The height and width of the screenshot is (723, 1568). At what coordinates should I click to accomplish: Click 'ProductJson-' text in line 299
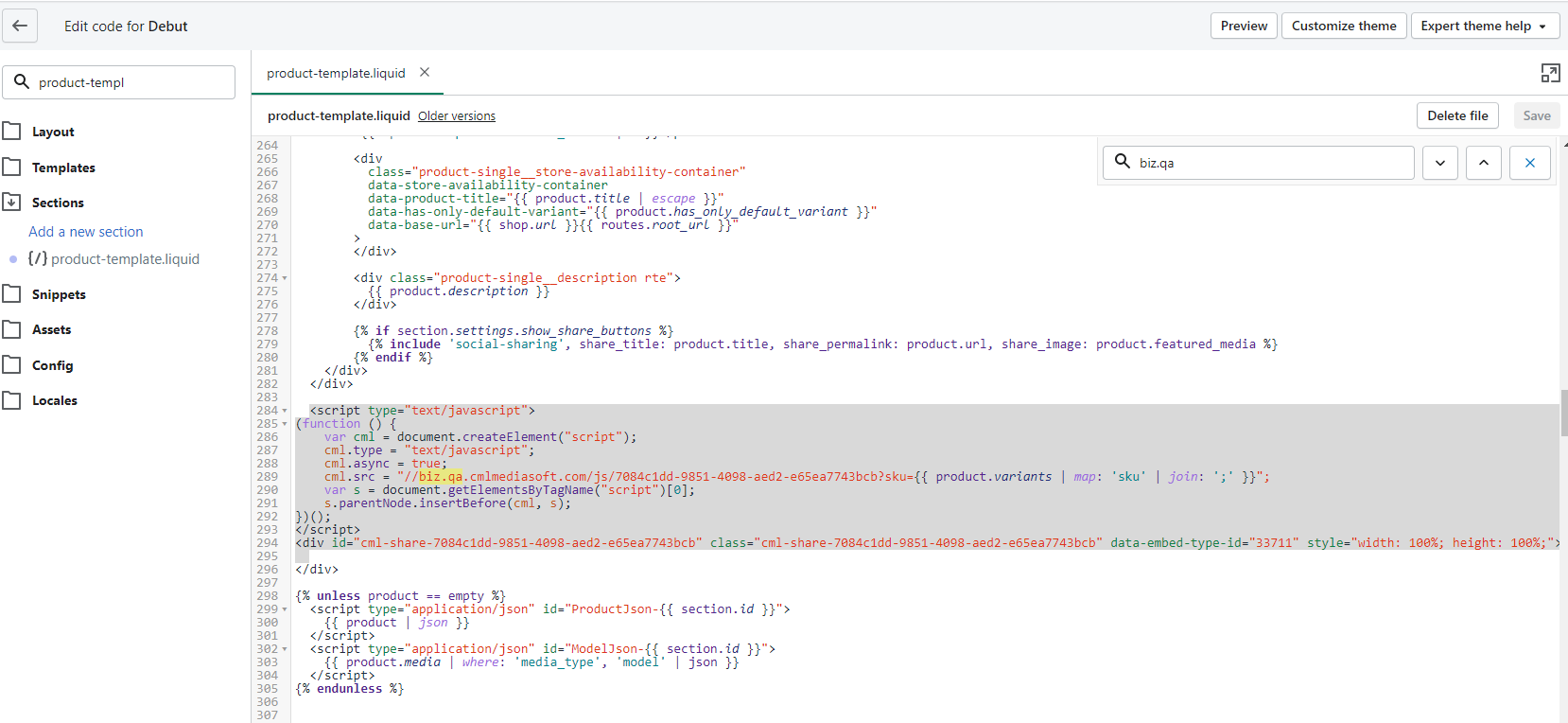[x=615, y=609]
